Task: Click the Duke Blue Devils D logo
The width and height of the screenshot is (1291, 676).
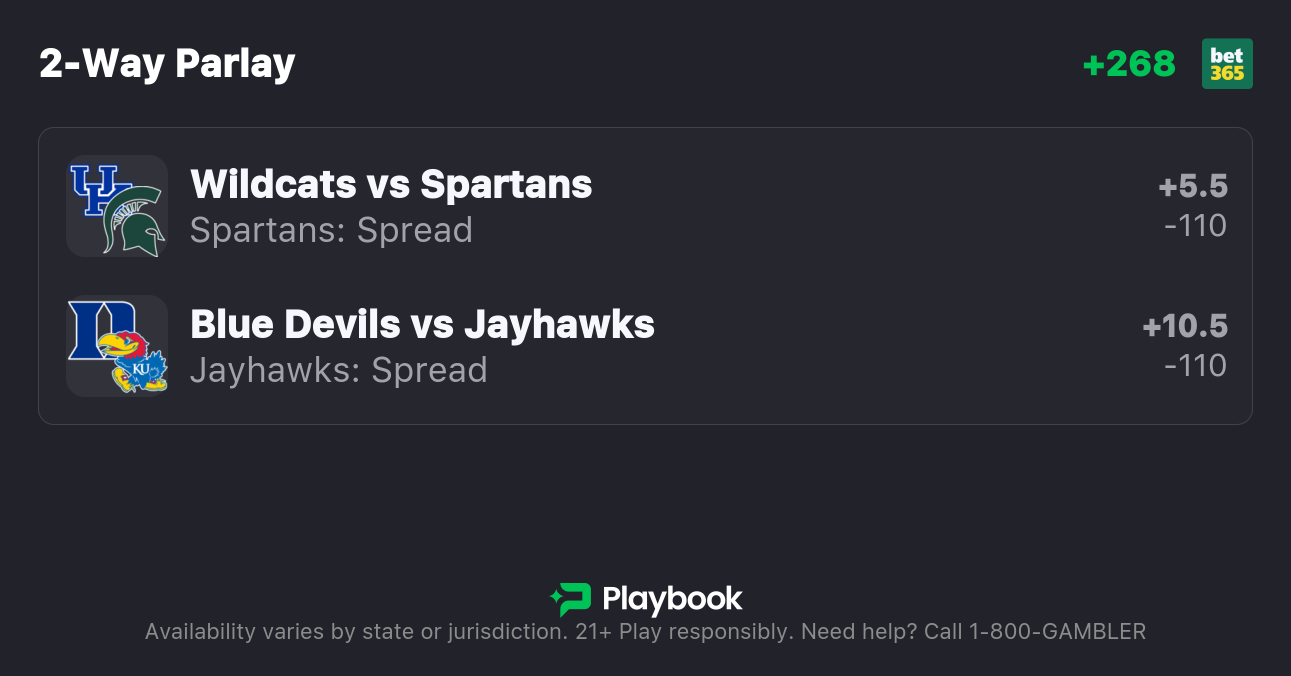Action: point(98,329)
